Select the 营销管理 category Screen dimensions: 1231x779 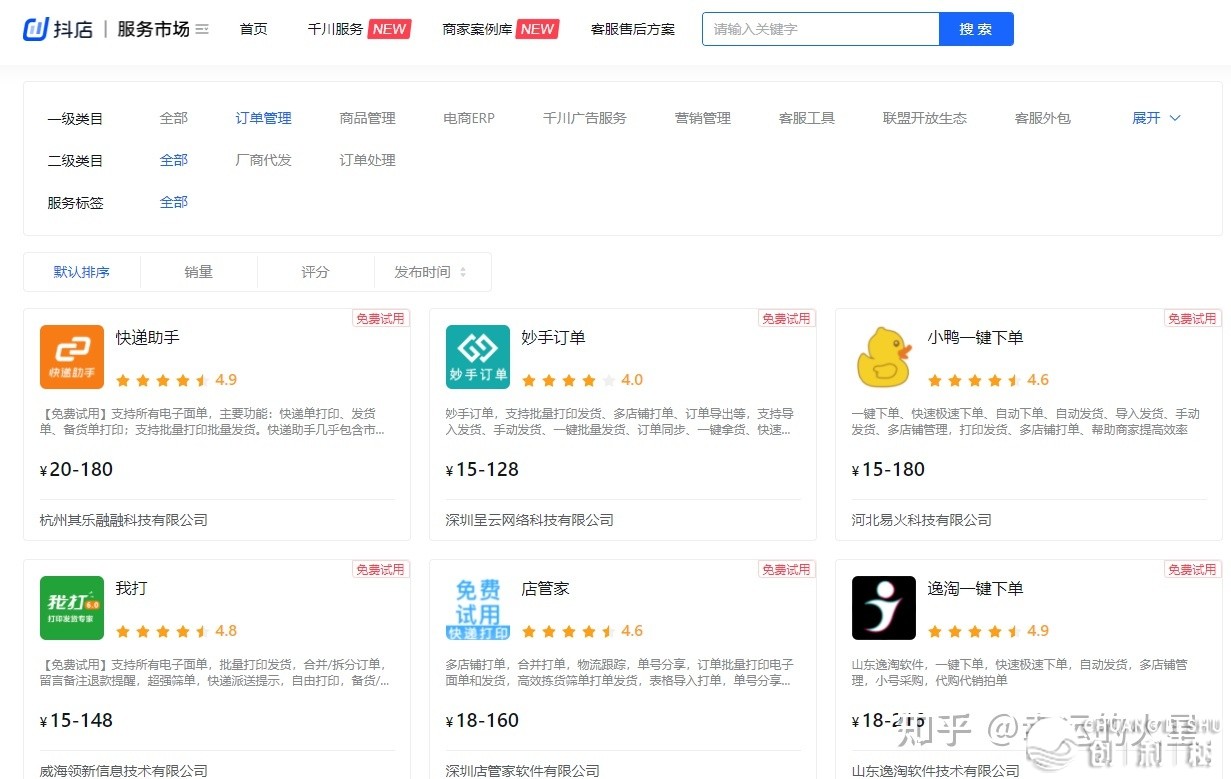(703, 118)
